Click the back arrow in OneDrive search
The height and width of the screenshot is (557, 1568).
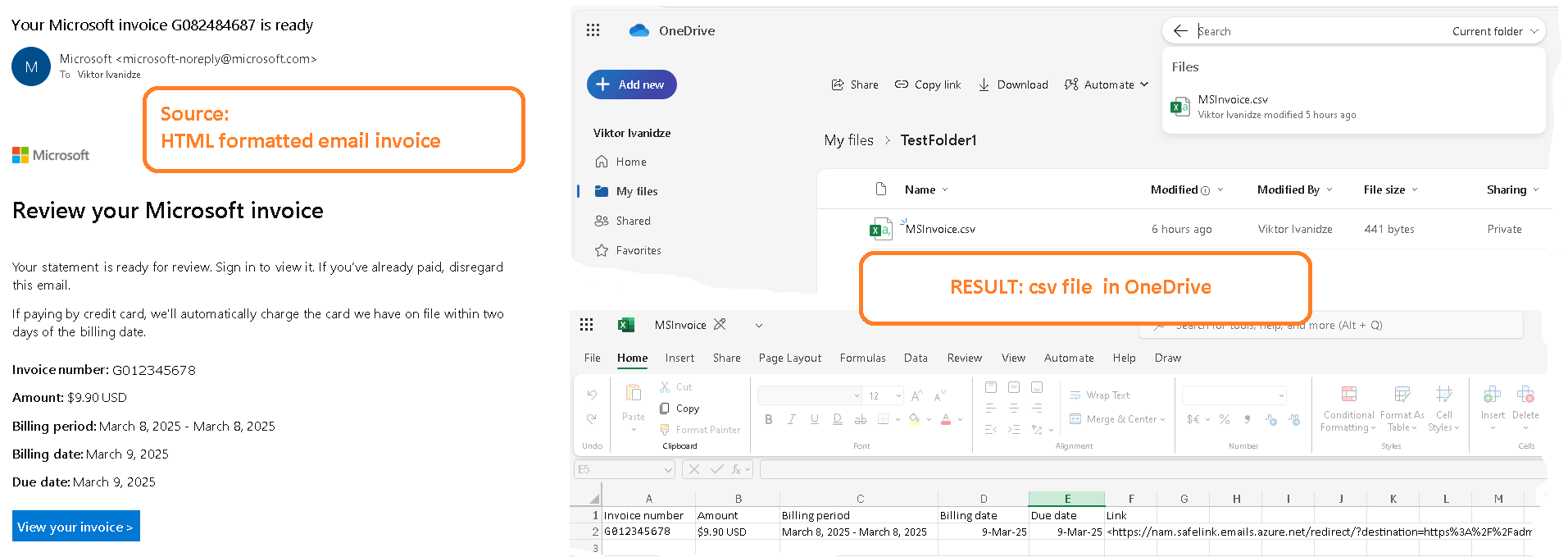1180,31
